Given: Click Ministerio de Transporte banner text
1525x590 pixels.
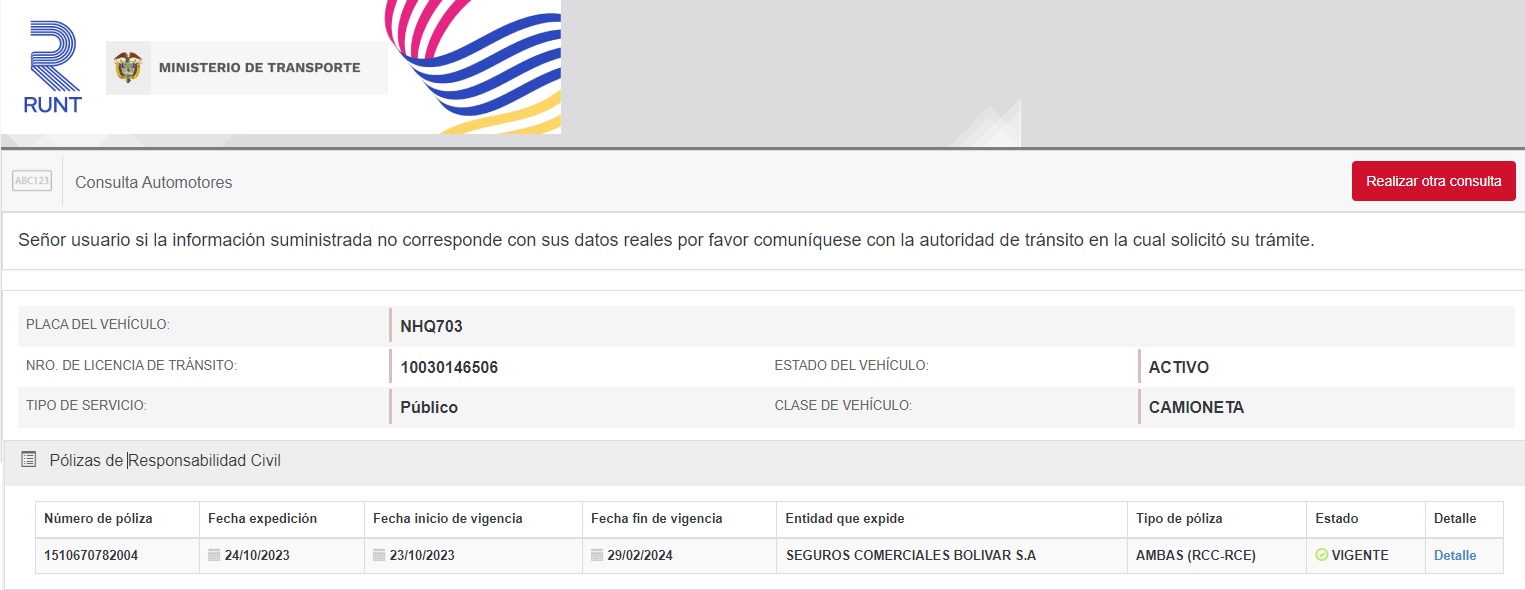Looking at the screenshot, I should coord(259,68).
